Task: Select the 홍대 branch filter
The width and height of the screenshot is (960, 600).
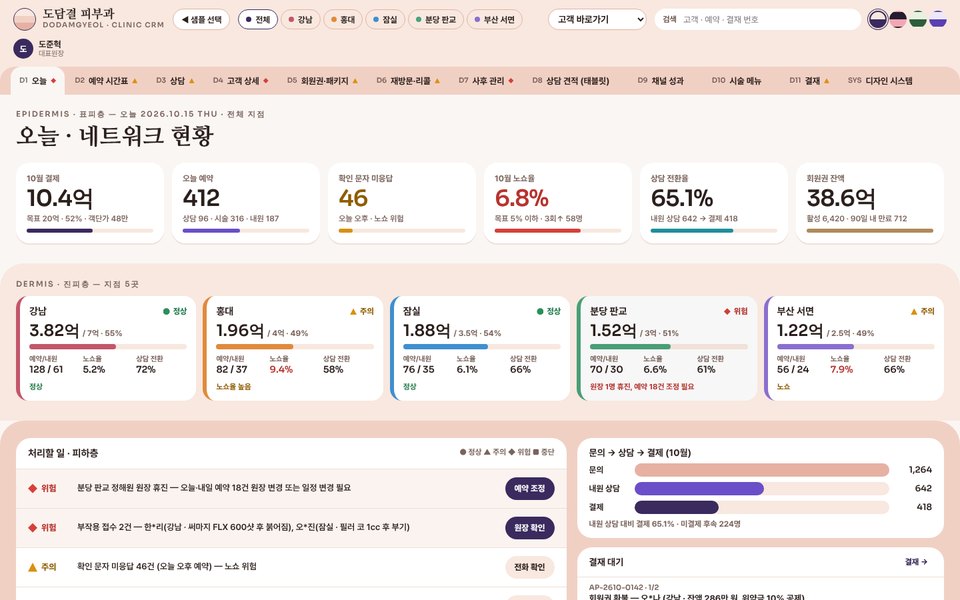Action: point(343,20)
